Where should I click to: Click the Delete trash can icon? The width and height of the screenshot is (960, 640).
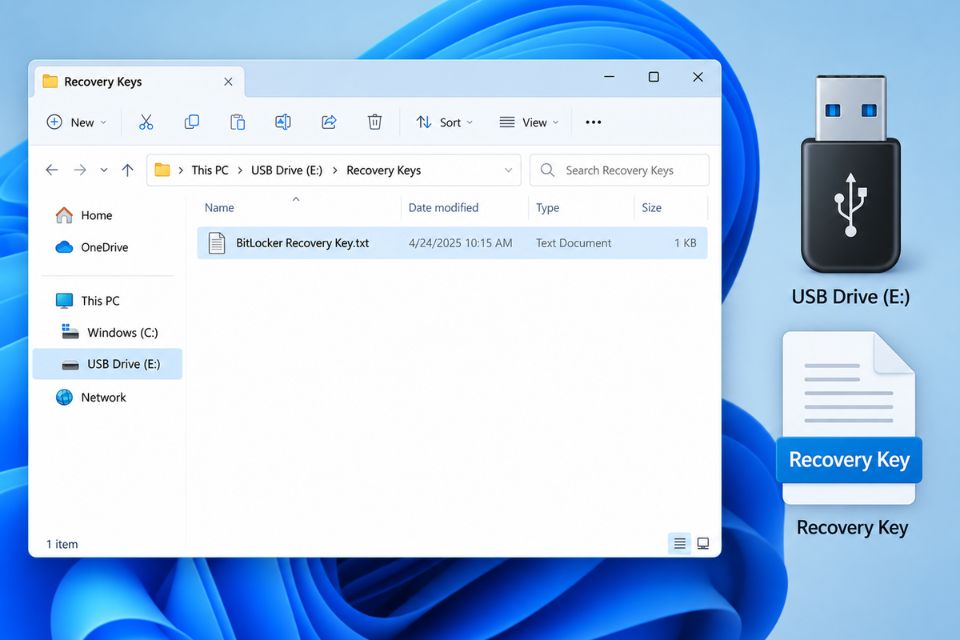point(375,122)
